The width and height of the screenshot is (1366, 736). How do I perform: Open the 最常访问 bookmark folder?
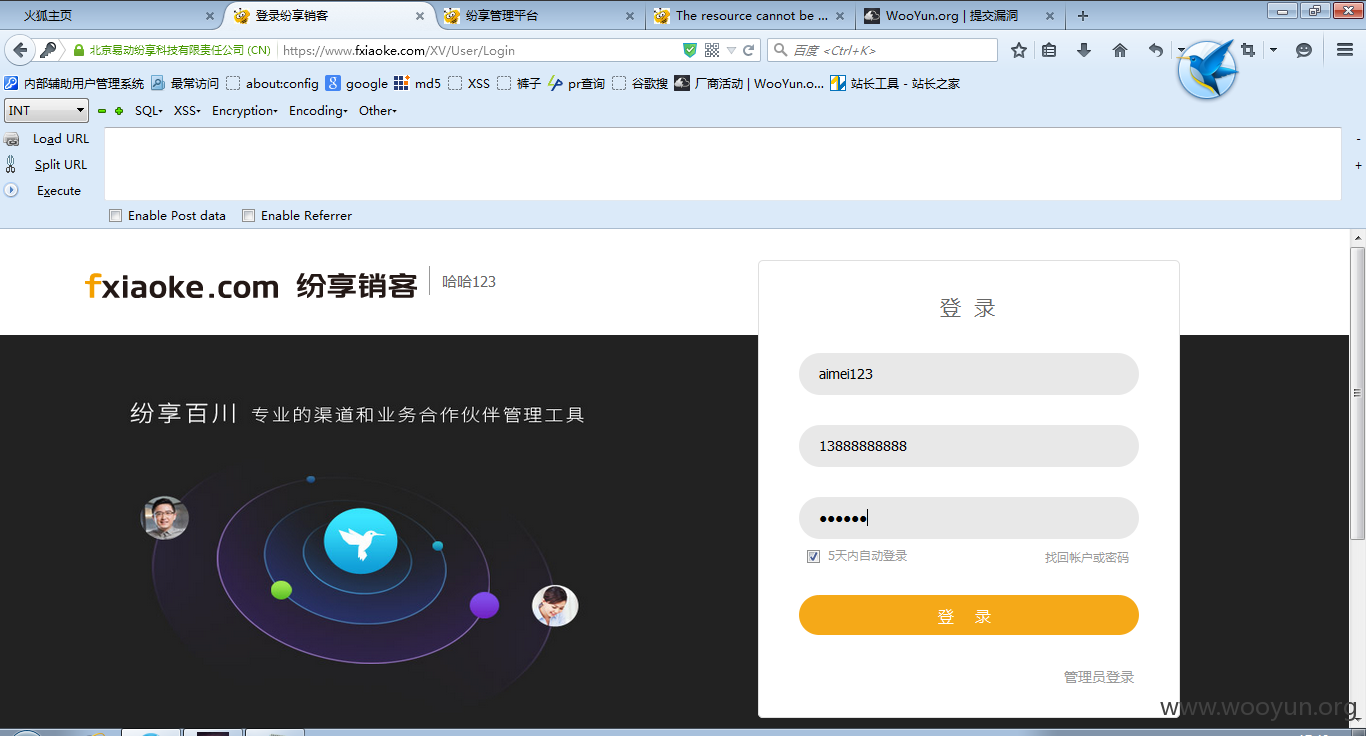pos(185,84)
